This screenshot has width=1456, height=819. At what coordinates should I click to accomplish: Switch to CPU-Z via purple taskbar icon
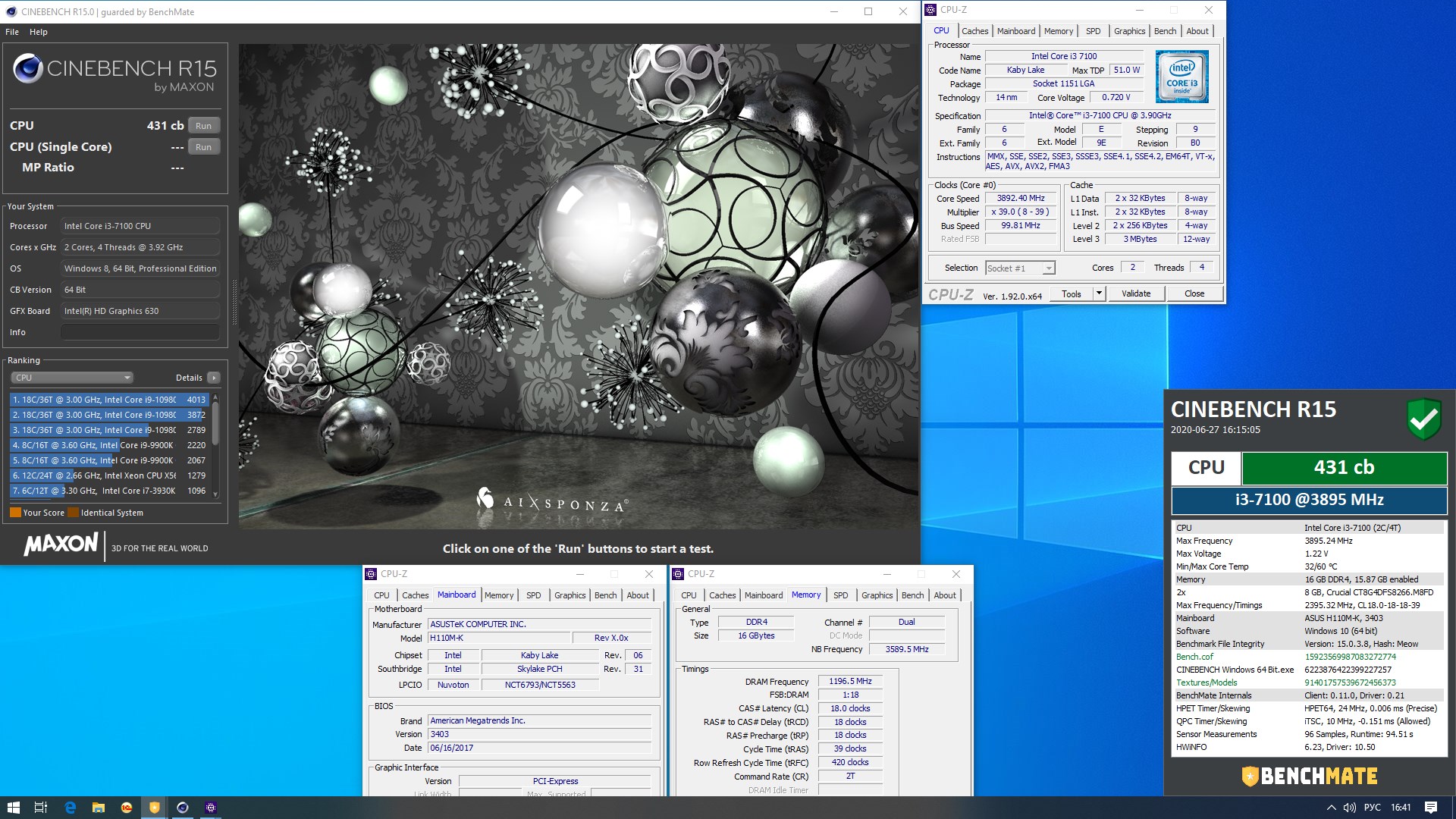(x=211, y=808)
